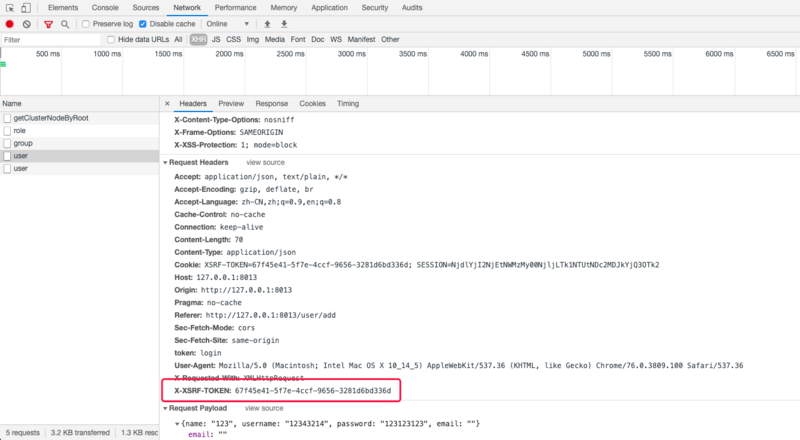The image size is (800, 440).
Task: Close the request details panel
Action: (x=167, y=104)
